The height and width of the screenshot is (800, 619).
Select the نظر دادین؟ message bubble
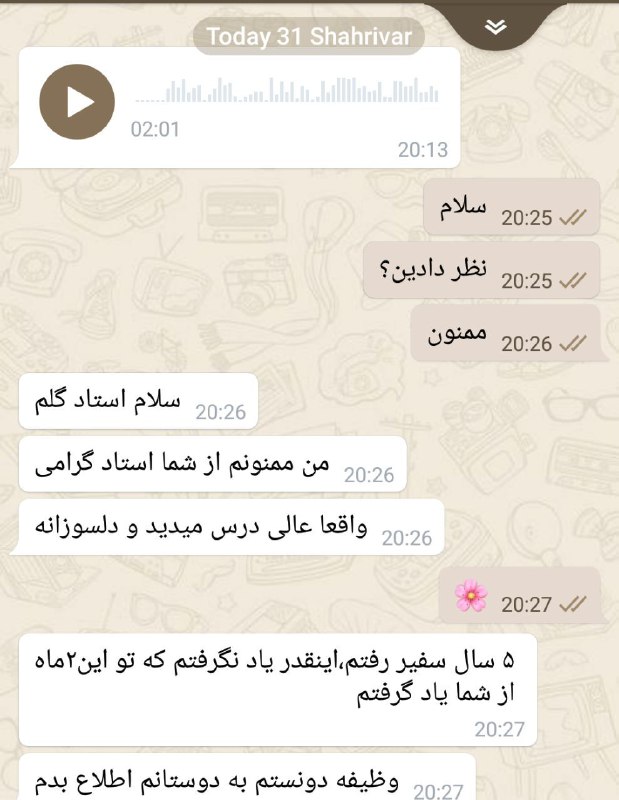click(x=481, y=270)
